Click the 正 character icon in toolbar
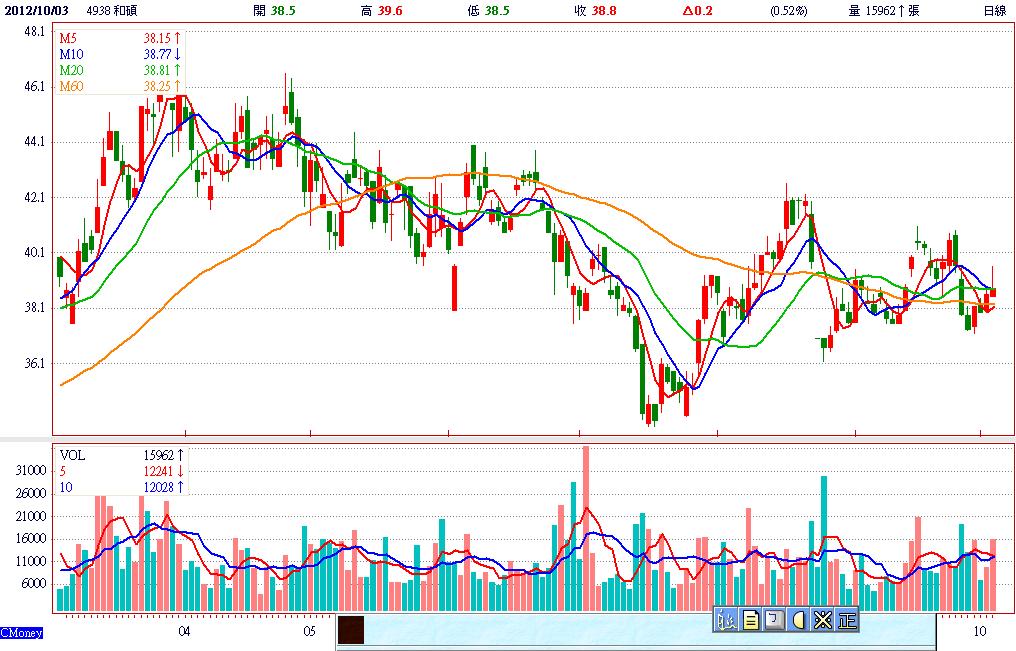The width and height of the screenshot is (1016, 651). (x=847, y=619)
